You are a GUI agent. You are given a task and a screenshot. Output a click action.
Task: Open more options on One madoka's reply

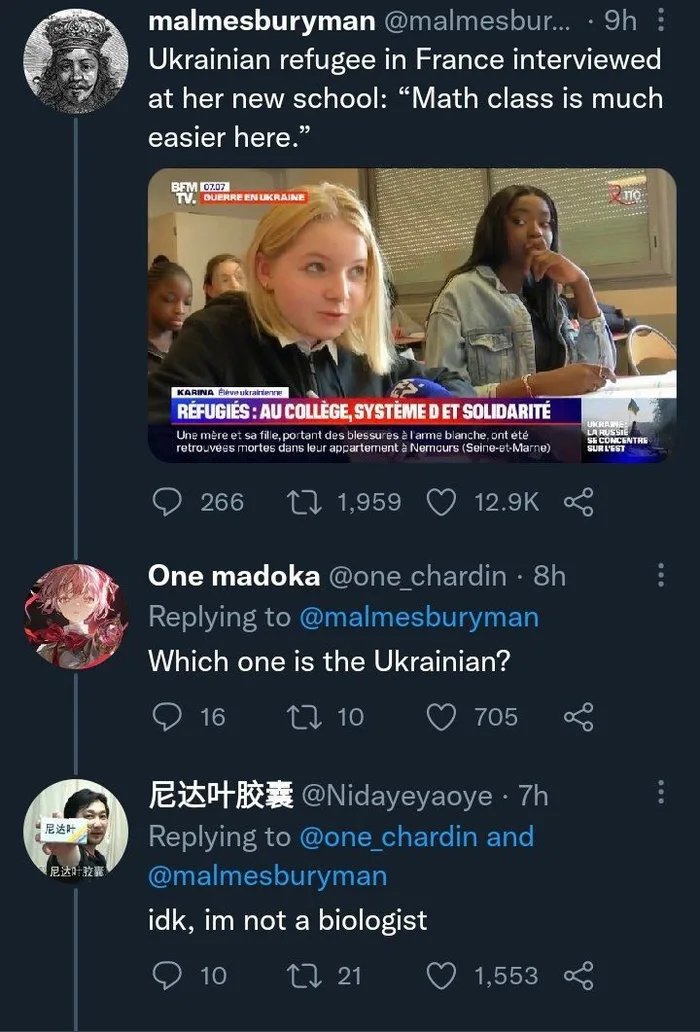tap(660, 575)
